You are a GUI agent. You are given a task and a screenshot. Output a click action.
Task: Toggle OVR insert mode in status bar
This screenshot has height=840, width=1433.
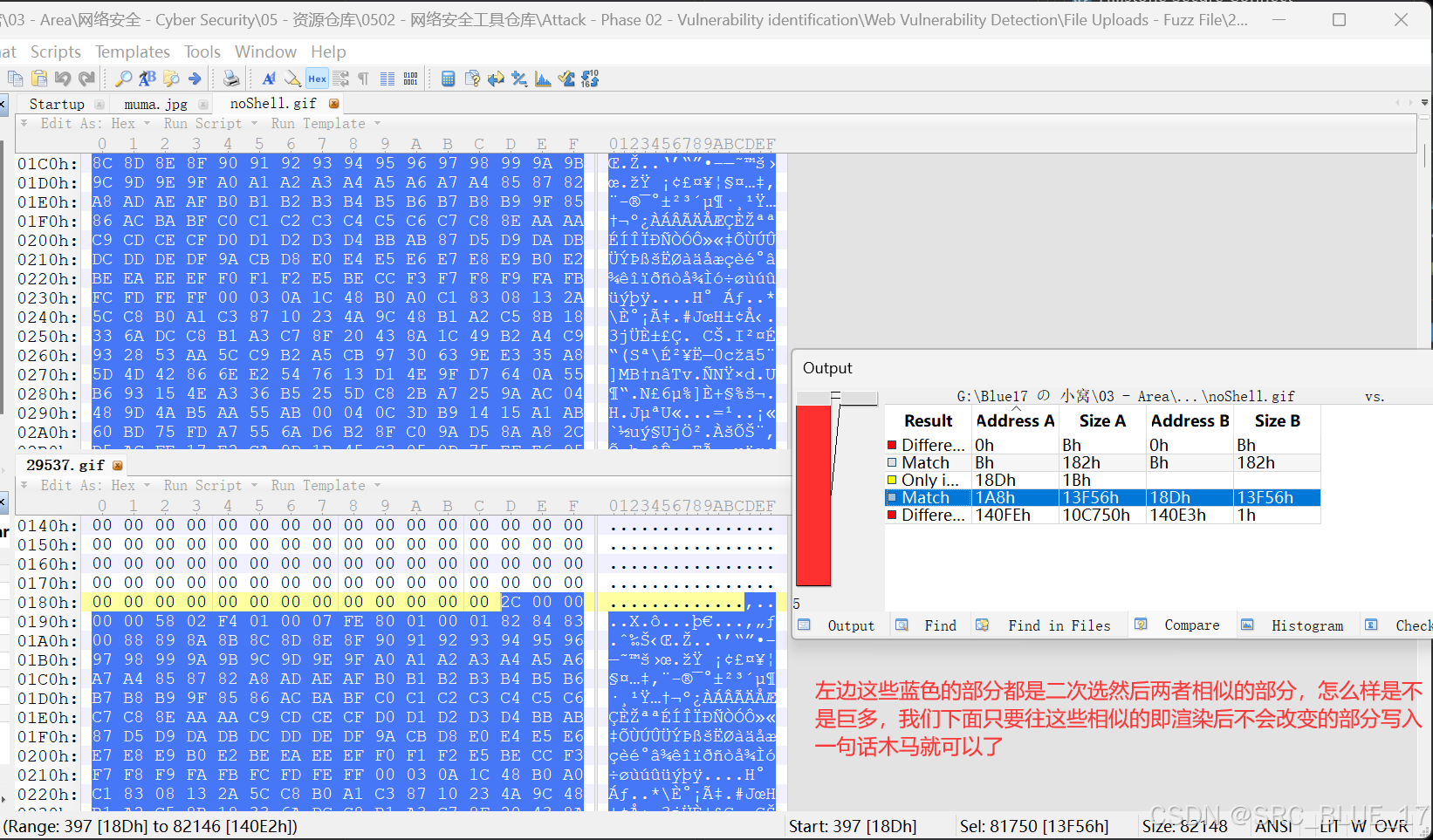(1391, 825)
